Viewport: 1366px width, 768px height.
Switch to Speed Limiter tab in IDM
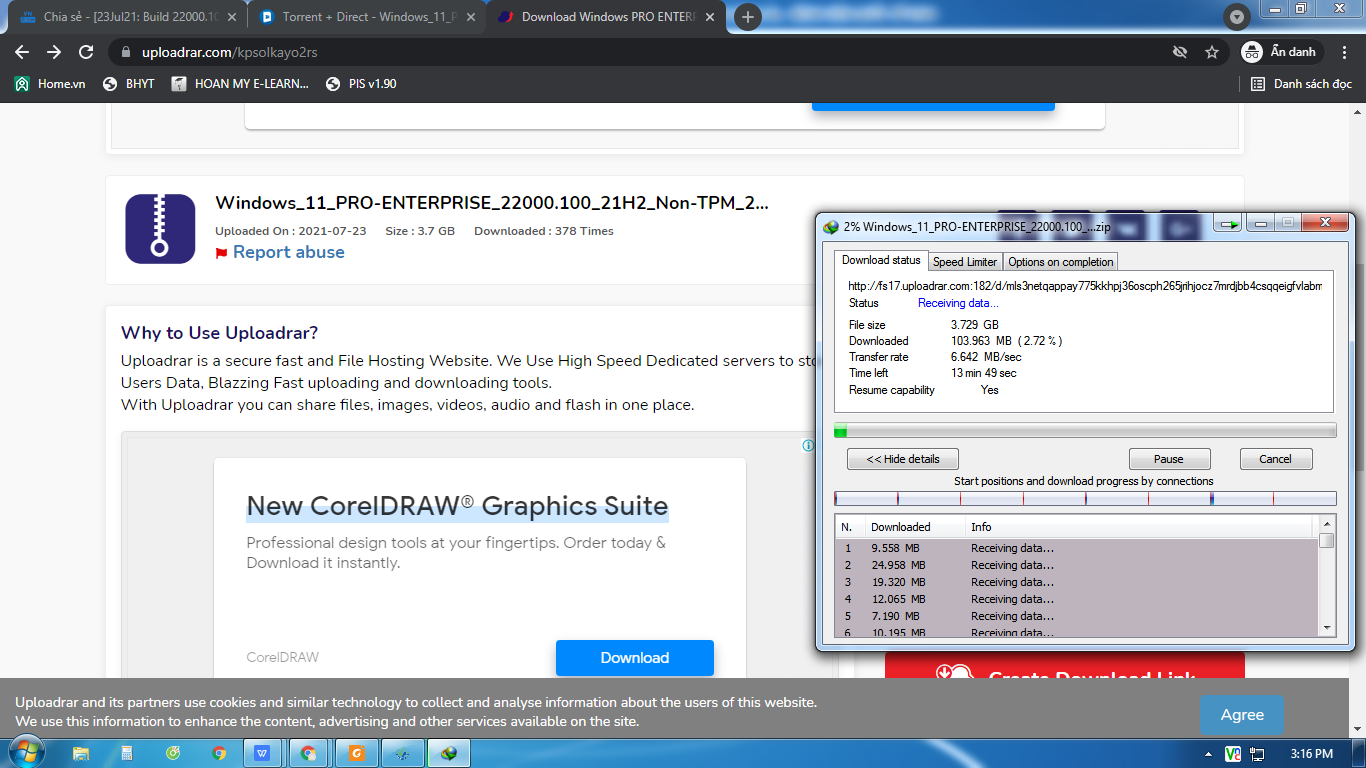pyautogui.click(x=965, y=262)
